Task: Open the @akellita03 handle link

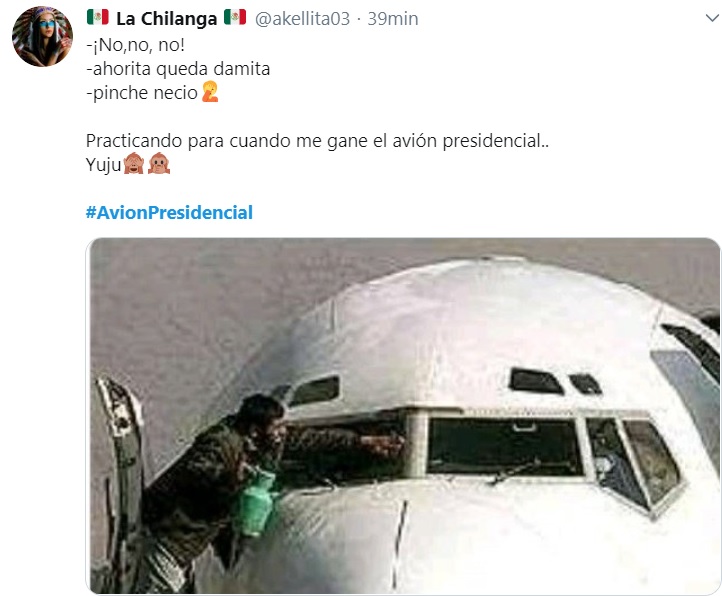Action: [x=302, y=19]
